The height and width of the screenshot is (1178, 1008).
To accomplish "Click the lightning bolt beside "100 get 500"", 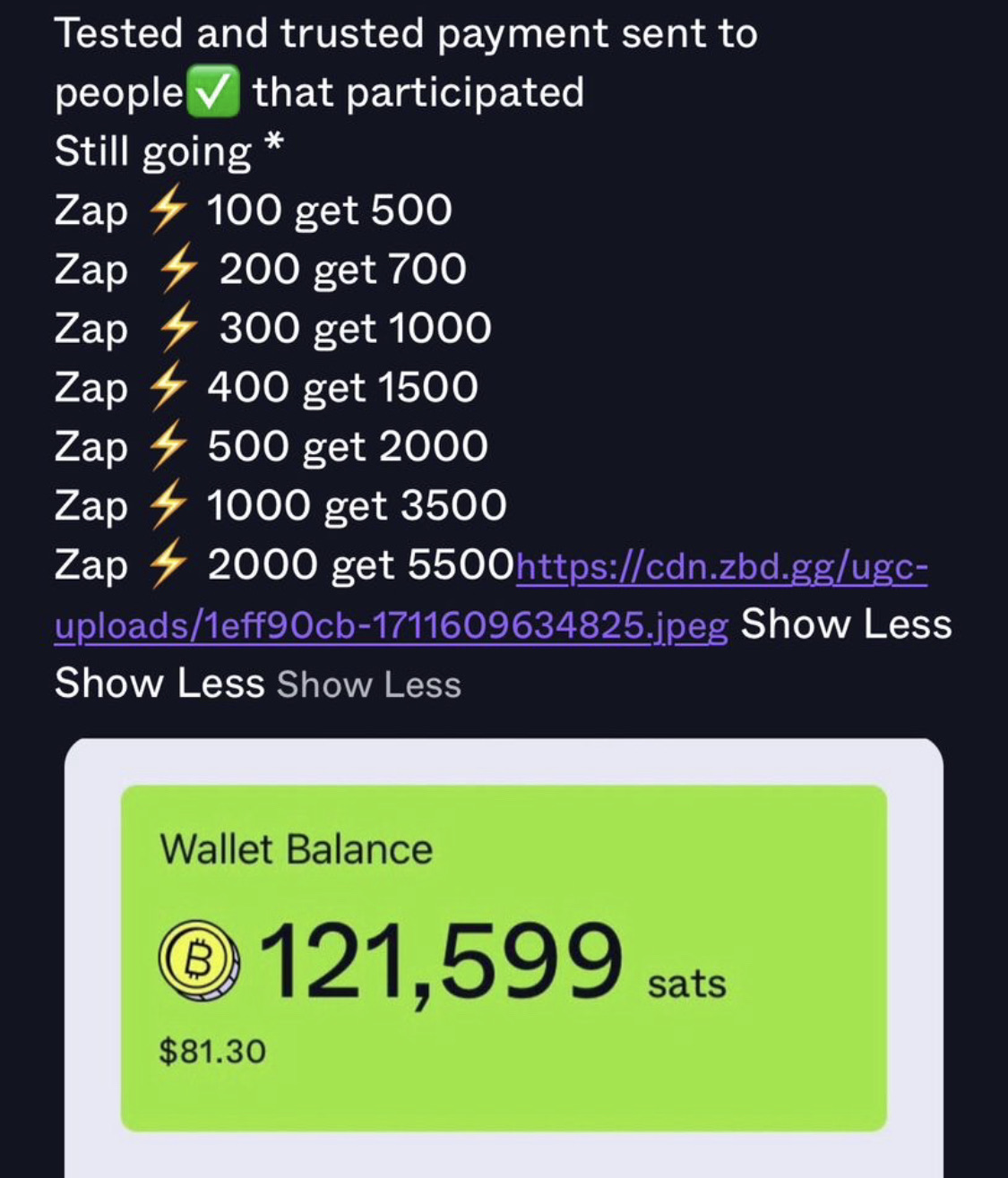I will click(168, 211).
